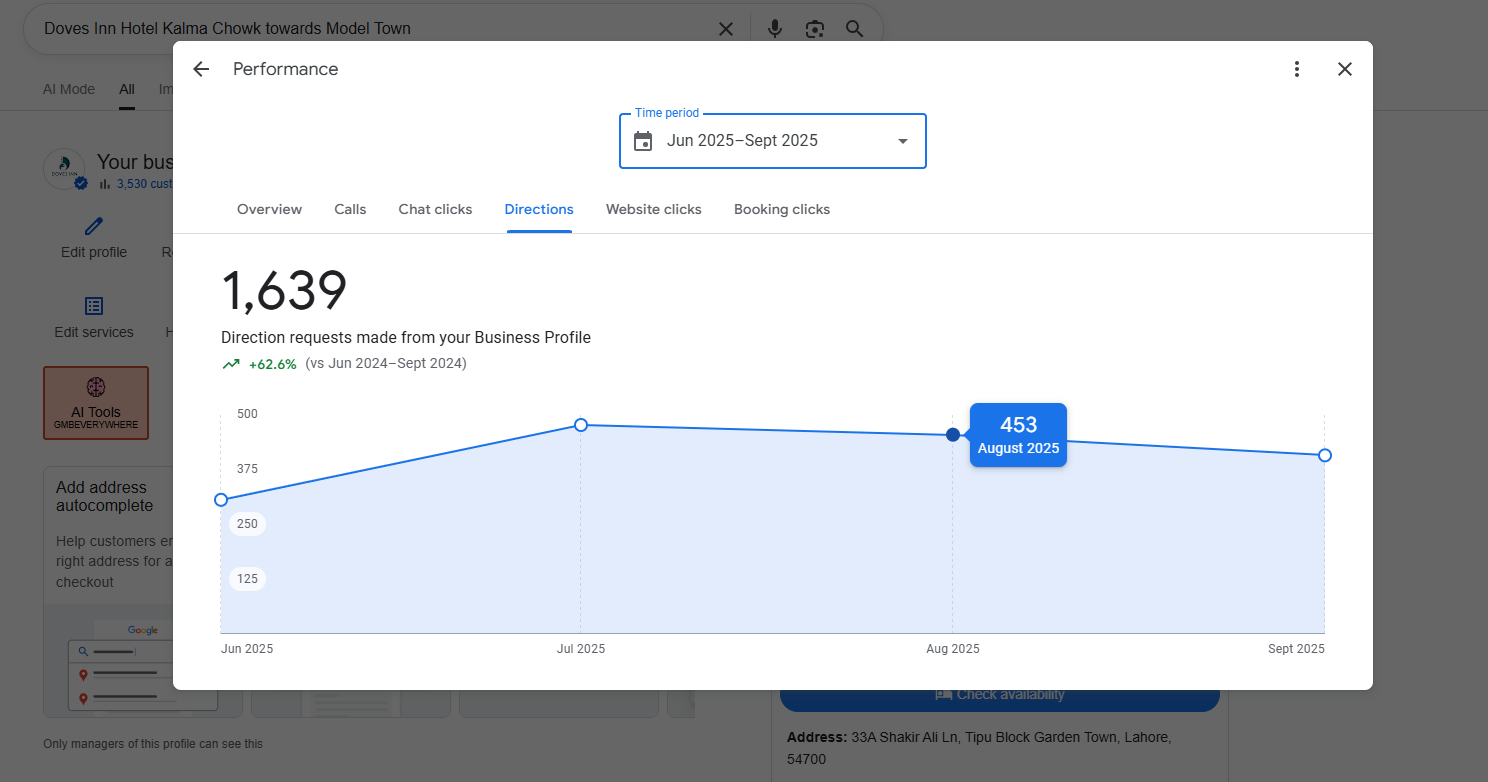
Task: Close the Performance dialog with X
Action: pos(1344,69)
